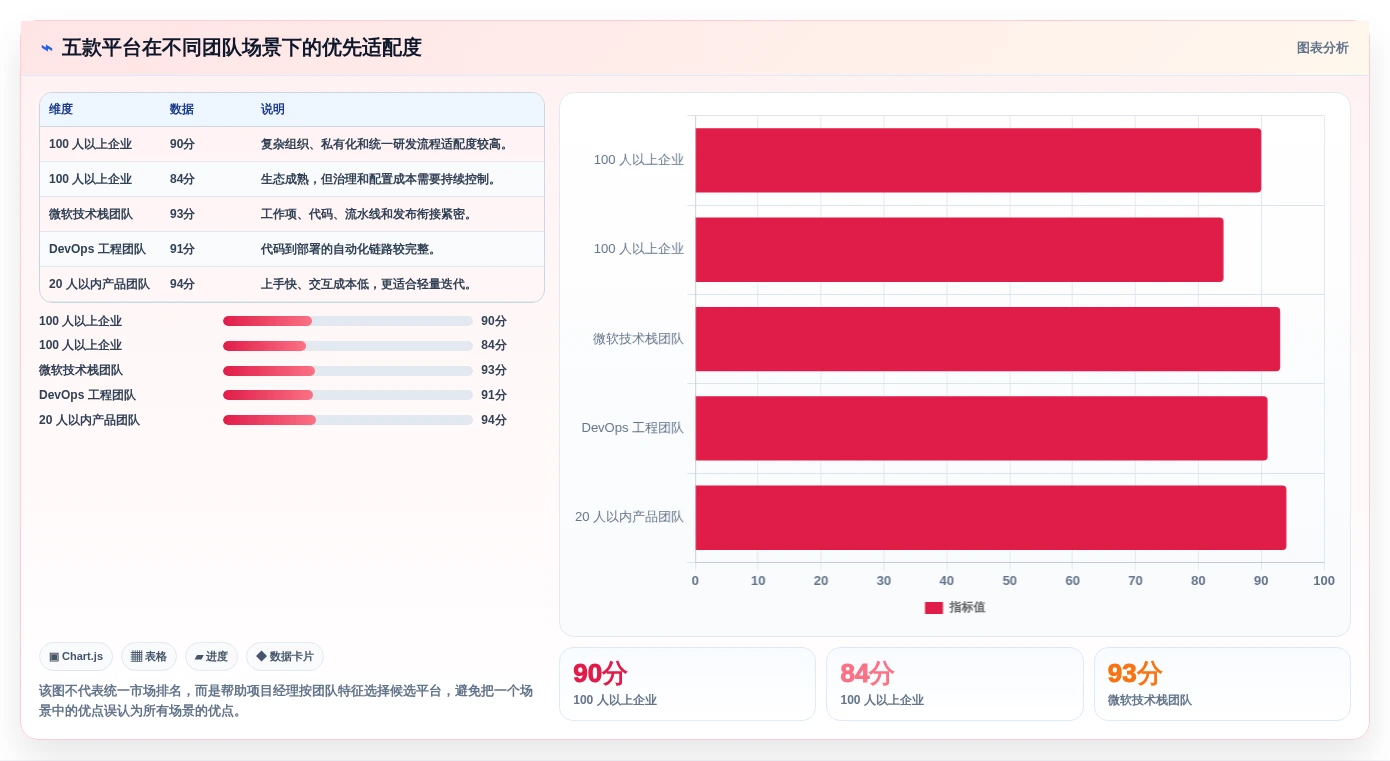The width and height of the screenshot is (1390, 761).
Task: Click DevOps 工程团队 in the table's first column
Action: (x=97, y=250)
